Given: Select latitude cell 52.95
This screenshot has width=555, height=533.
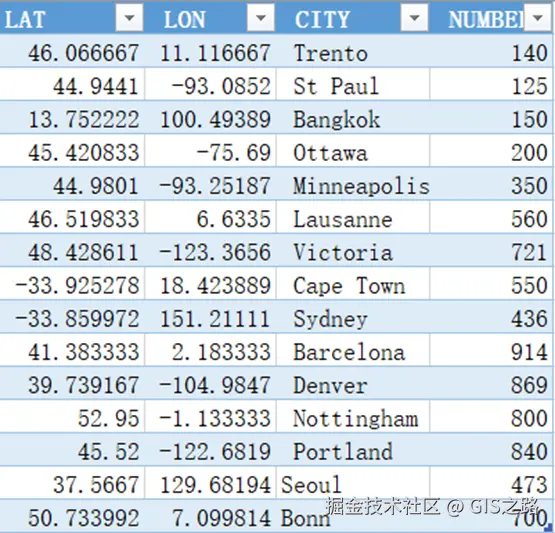Looking at the screenshot, I should click(72, 416).
